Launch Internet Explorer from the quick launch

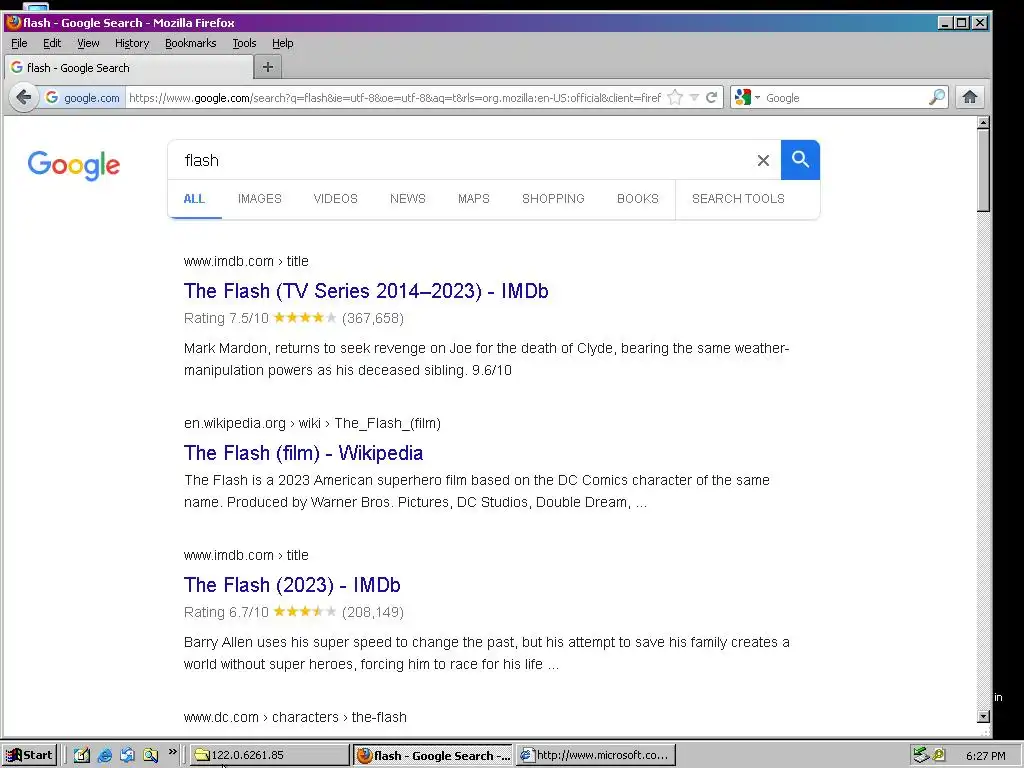point(104,755)
